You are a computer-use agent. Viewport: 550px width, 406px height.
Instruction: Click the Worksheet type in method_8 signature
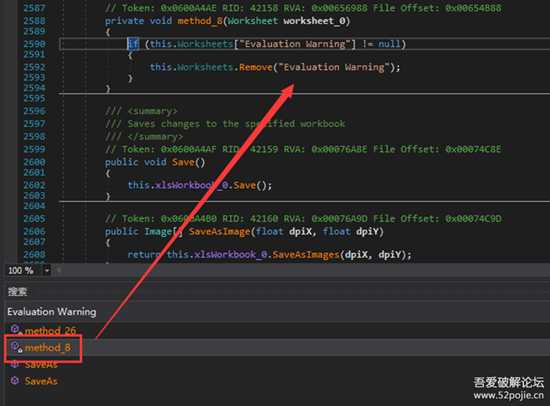tap(253, 21)
